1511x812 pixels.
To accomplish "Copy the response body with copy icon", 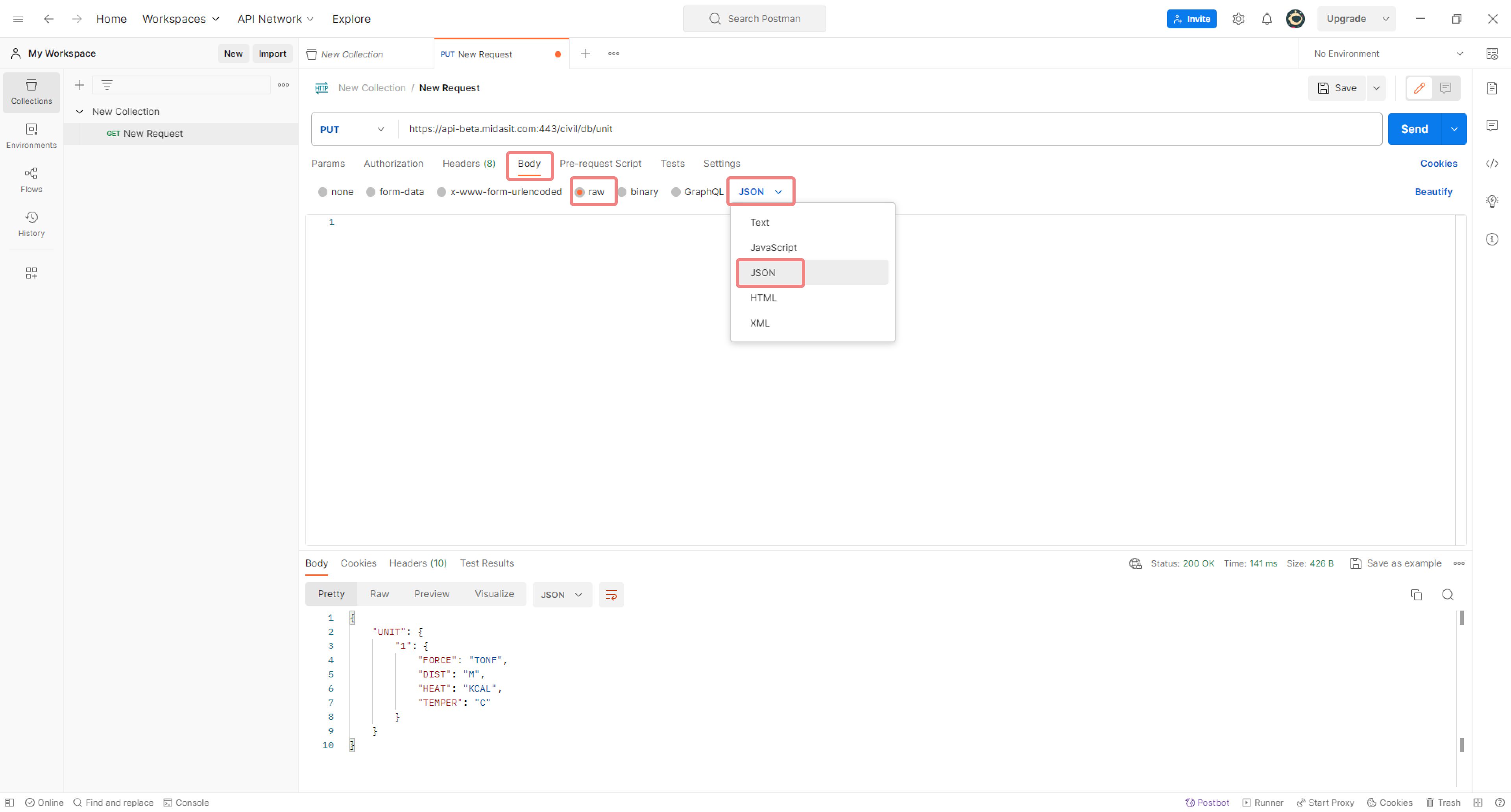I will [x=1416, y=595].
